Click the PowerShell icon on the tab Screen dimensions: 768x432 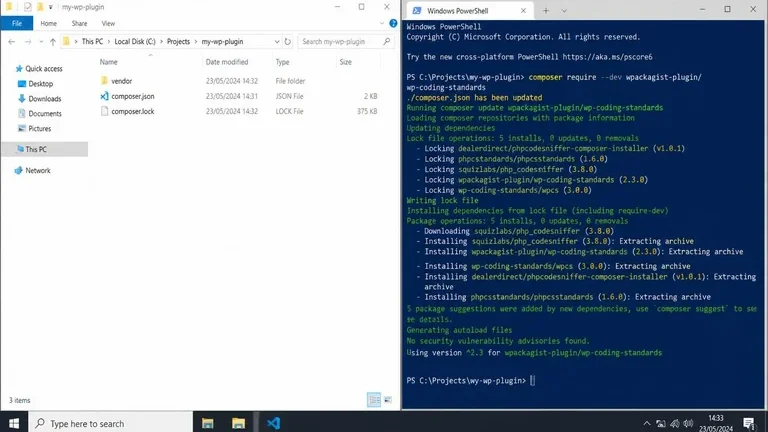pos(416,11)
